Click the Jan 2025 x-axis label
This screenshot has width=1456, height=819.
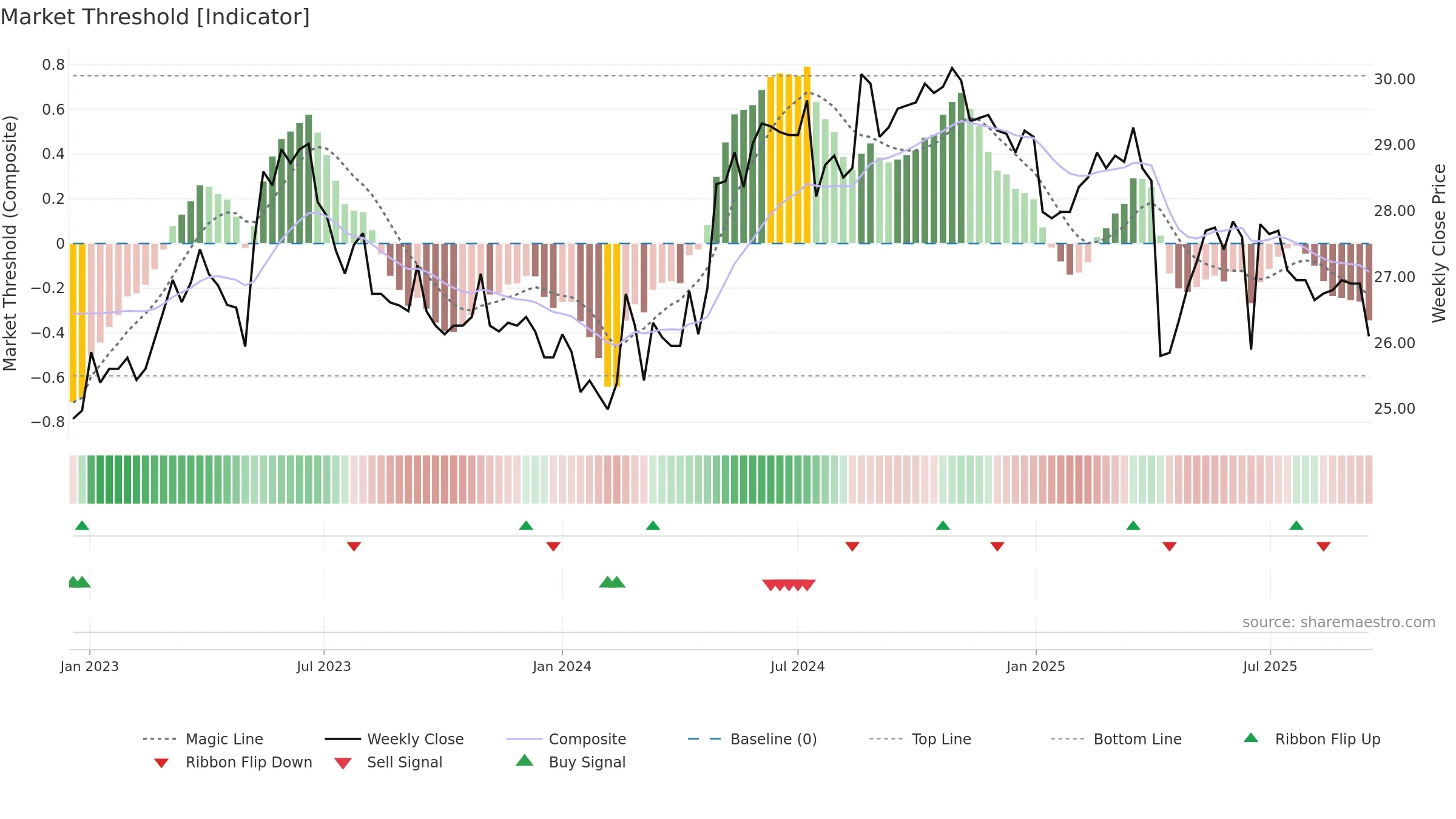coord(1036,666)
